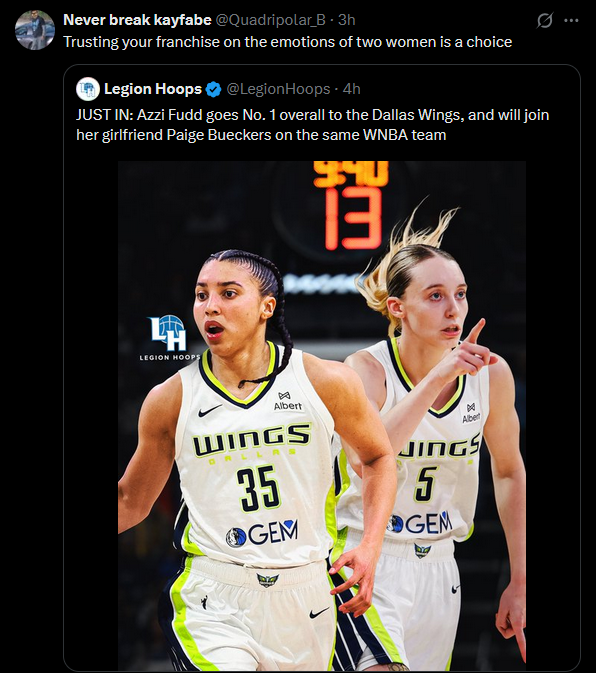Open the @LegionHoops handle
This screenshot has width=596, height=673.
point(278,89)
